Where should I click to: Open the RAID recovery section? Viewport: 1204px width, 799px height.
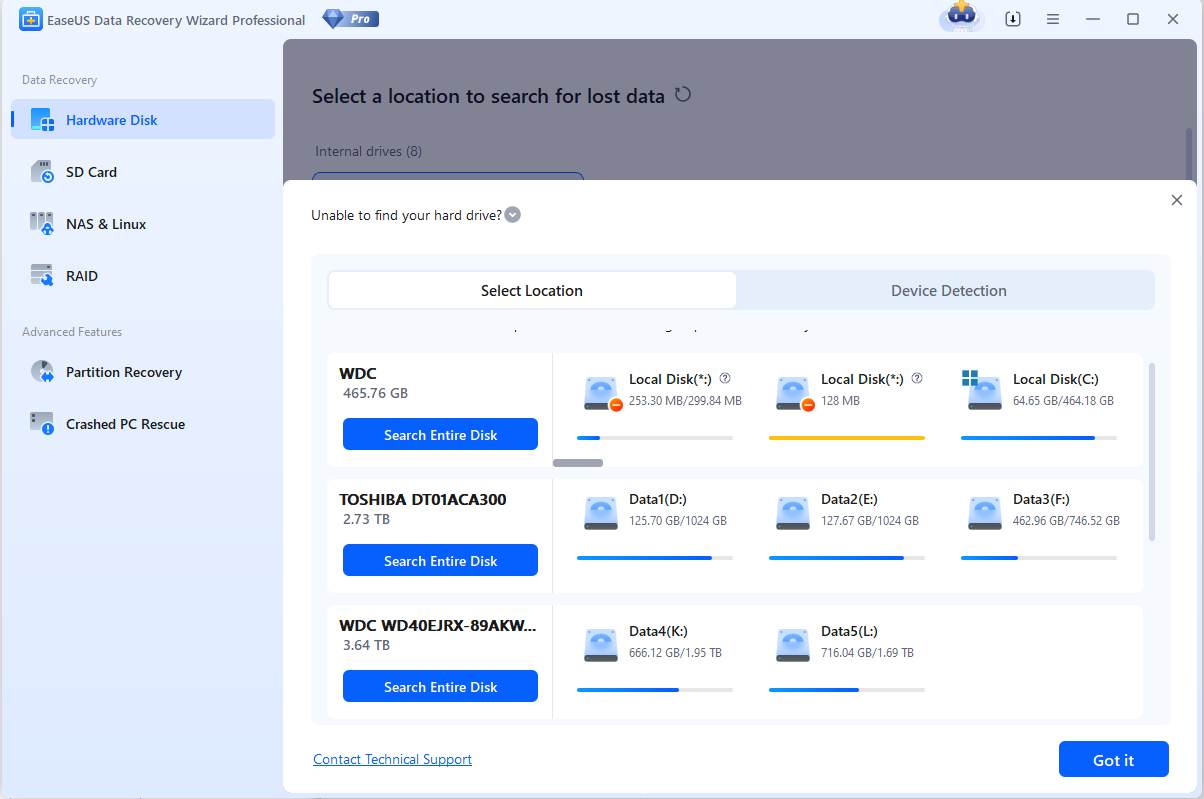coord(81,276)
